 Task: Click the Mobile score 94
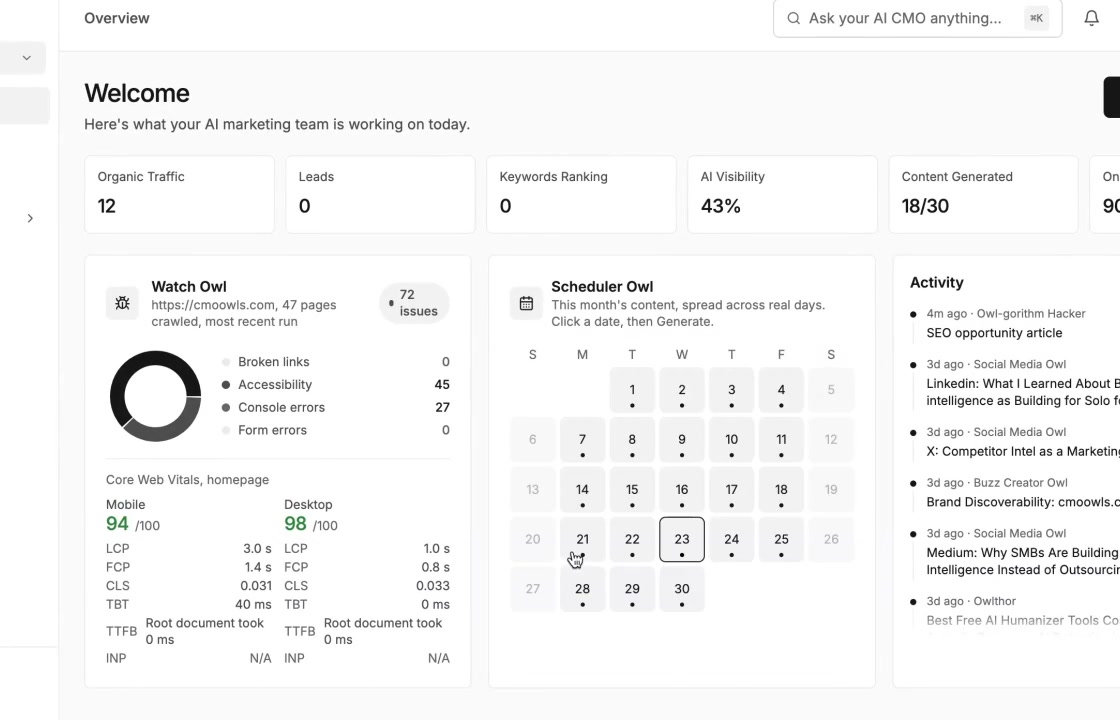(x=117, y=524)
